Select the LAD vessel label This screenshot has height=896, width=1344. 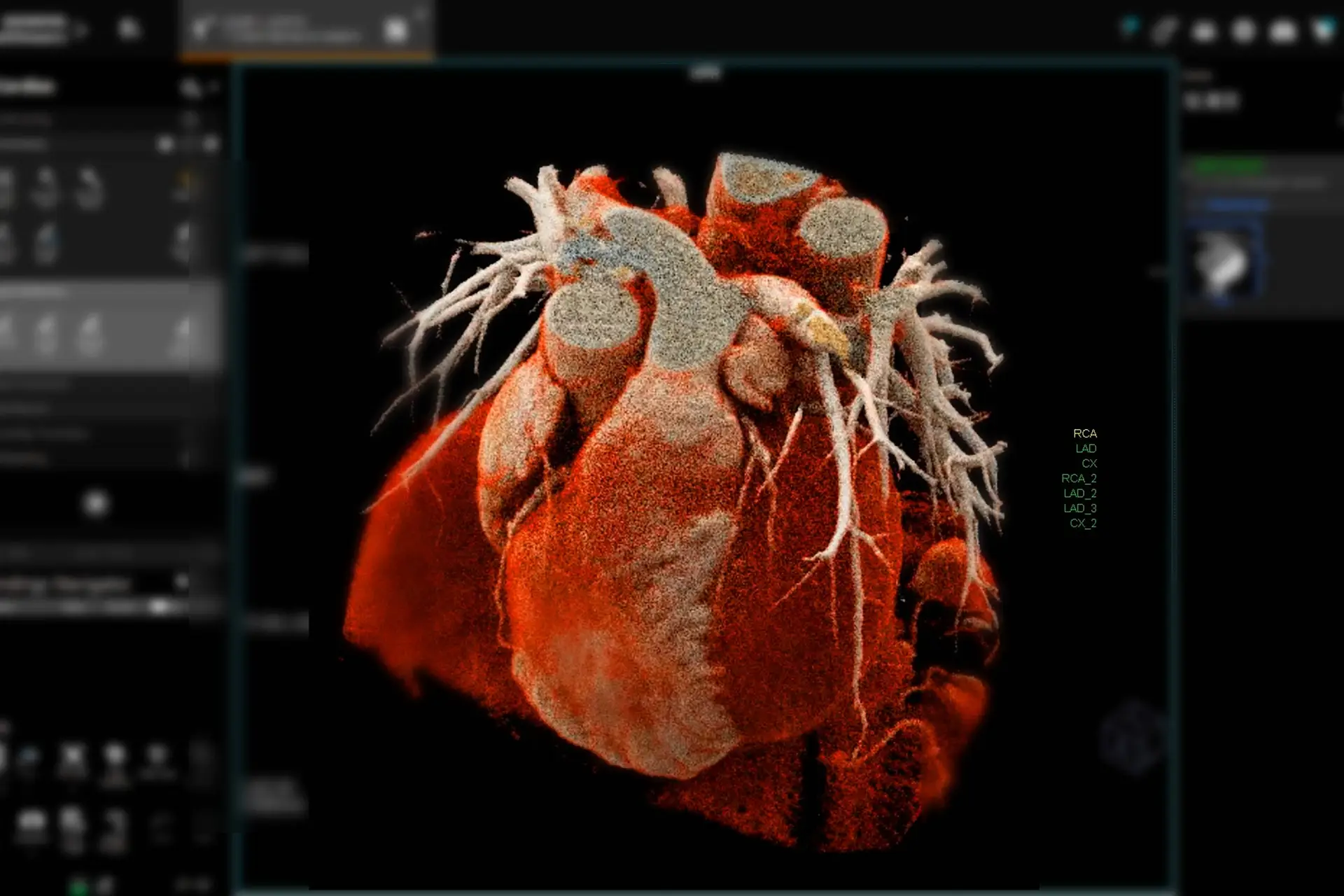point(1086,448)
